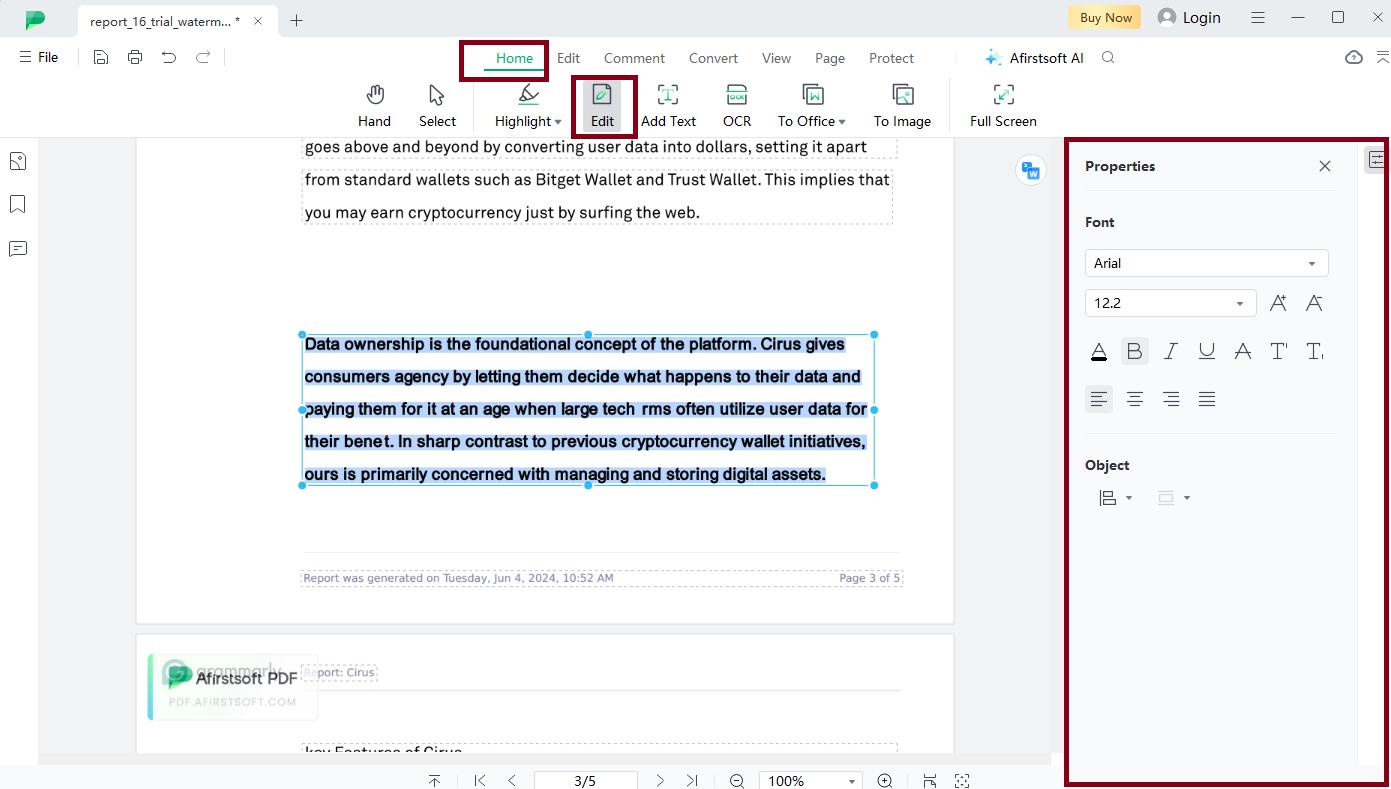Screen dimensions: 1391x789
Task: Zoom out the document
Action: click(737, 780)
